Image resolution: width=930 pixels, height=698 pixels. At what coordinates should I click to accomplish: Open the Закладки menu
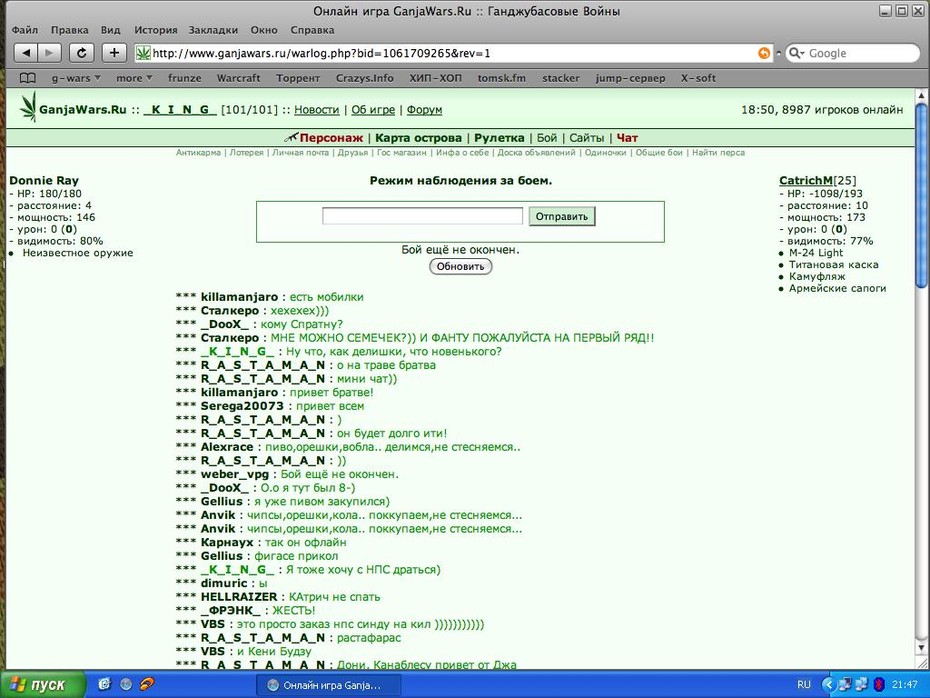tap(213, 30)
